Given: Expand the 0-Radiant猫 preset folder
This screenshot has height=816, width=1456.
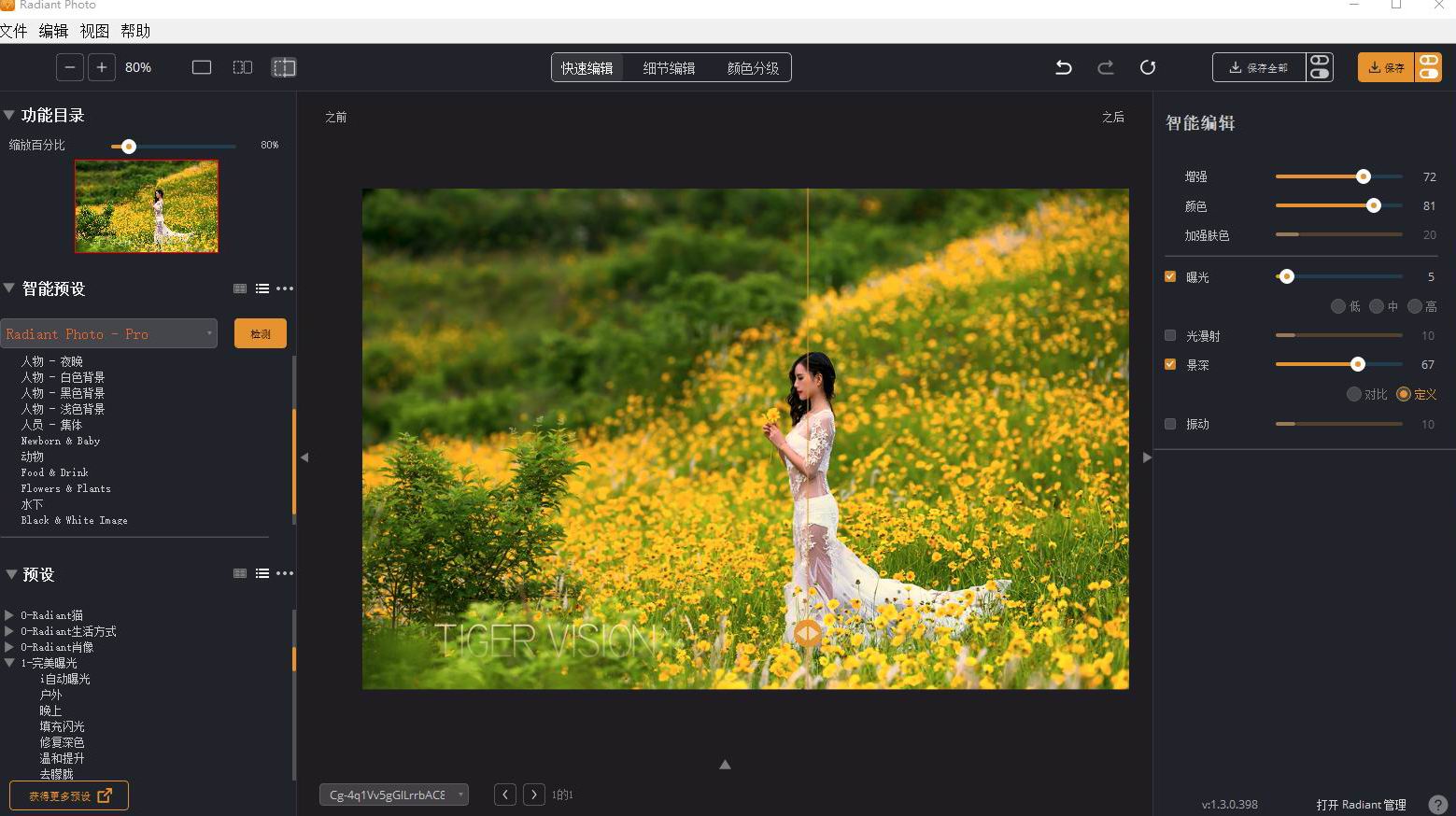Looking at the screenshot, I should tap(9, 615).
